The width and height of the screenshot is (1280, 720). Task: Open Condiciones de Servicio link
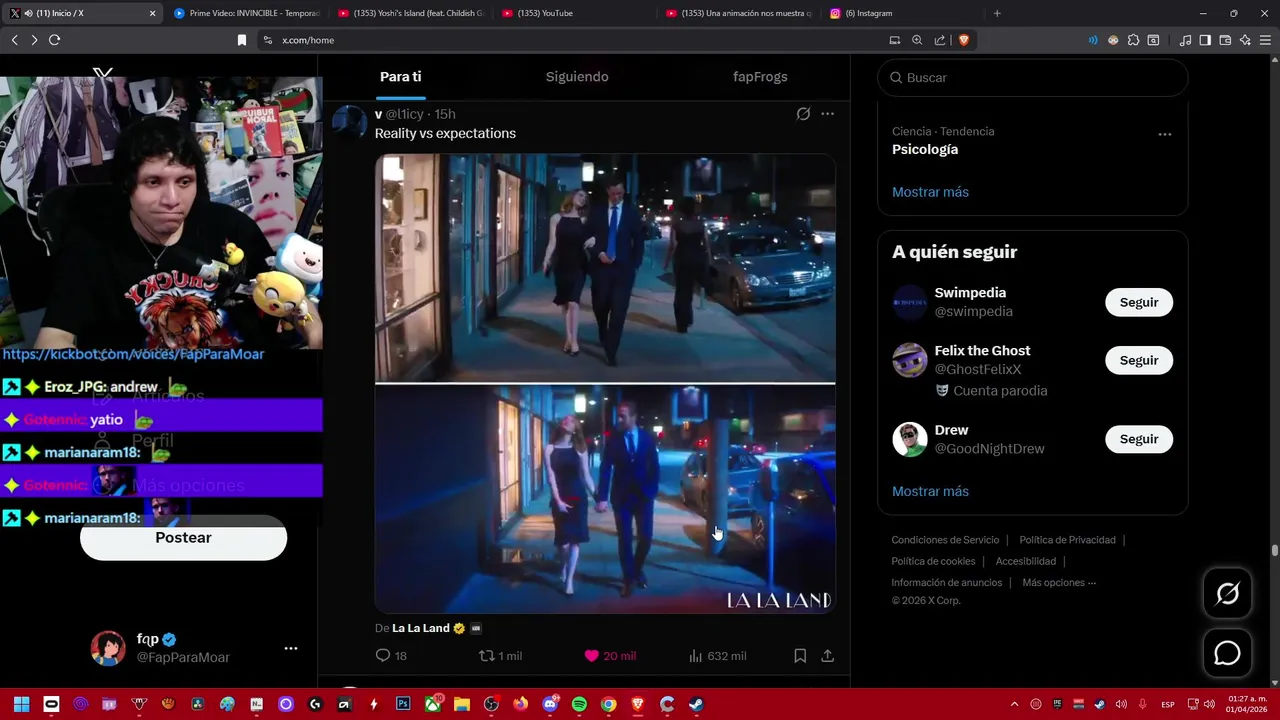tap(945, 540)
